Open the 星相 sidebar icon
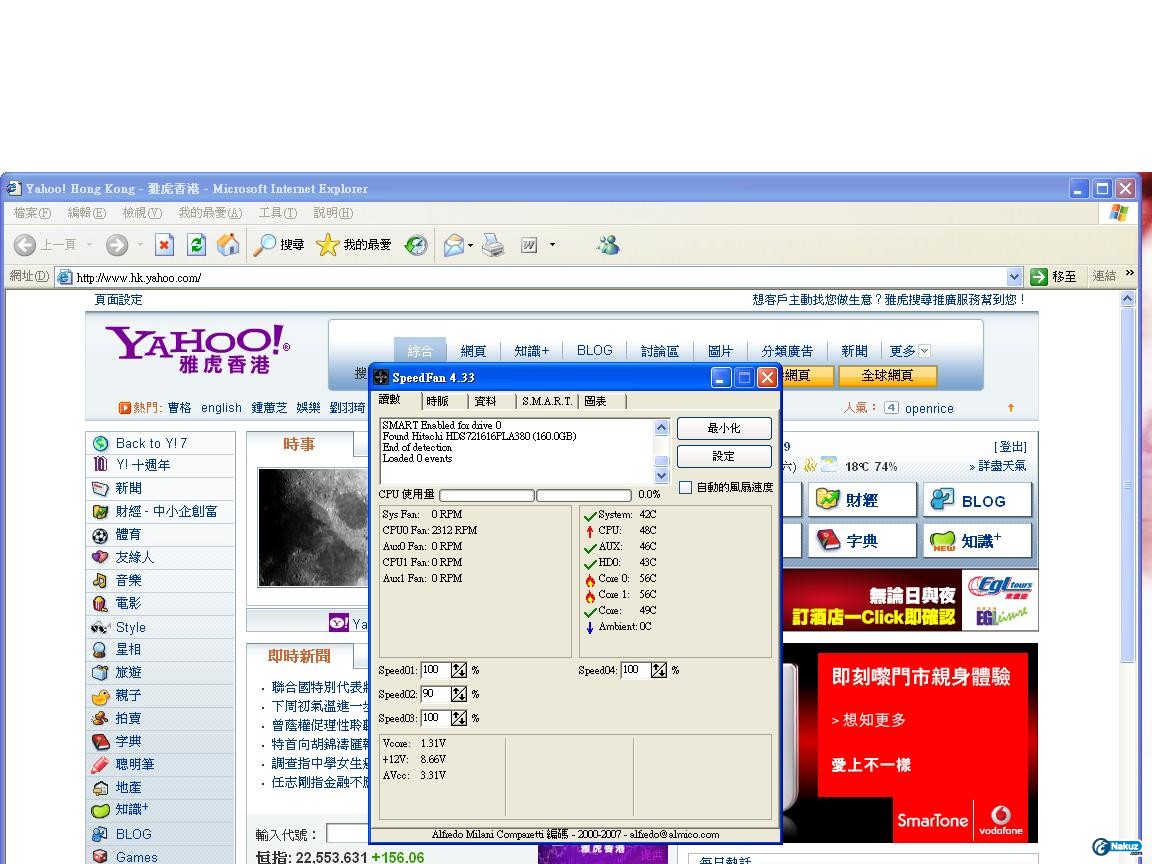The height and width of the screenshot is (864, 1152). [100, 649]
